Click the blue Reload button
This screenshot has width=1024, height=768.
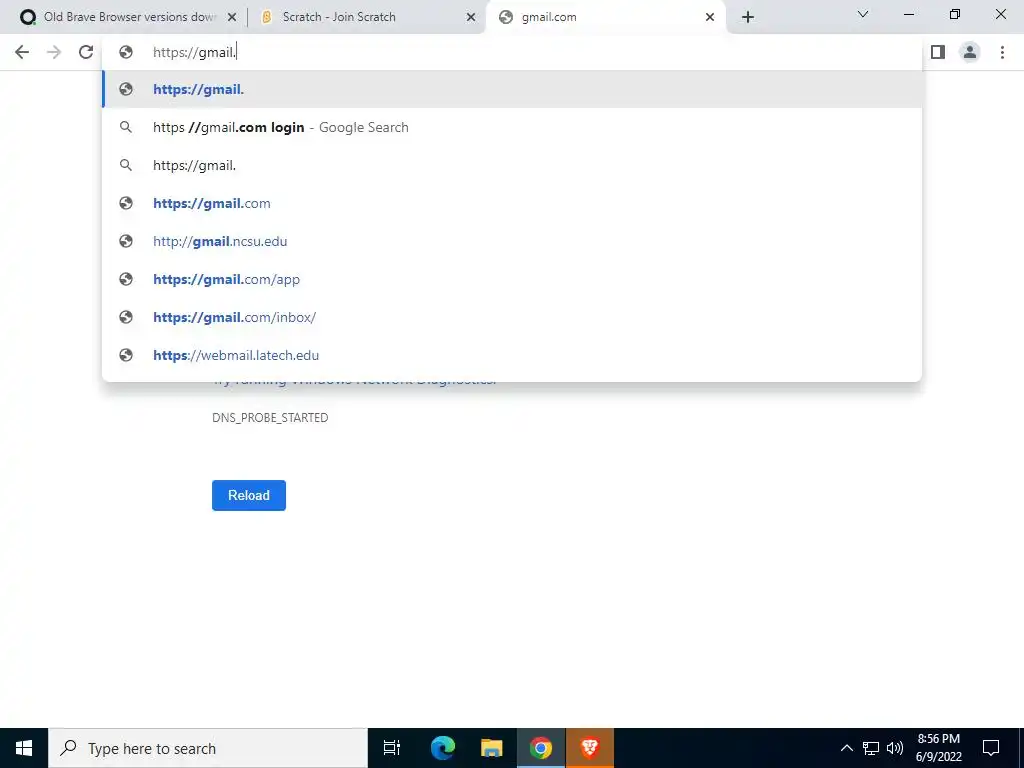[249, 495]
